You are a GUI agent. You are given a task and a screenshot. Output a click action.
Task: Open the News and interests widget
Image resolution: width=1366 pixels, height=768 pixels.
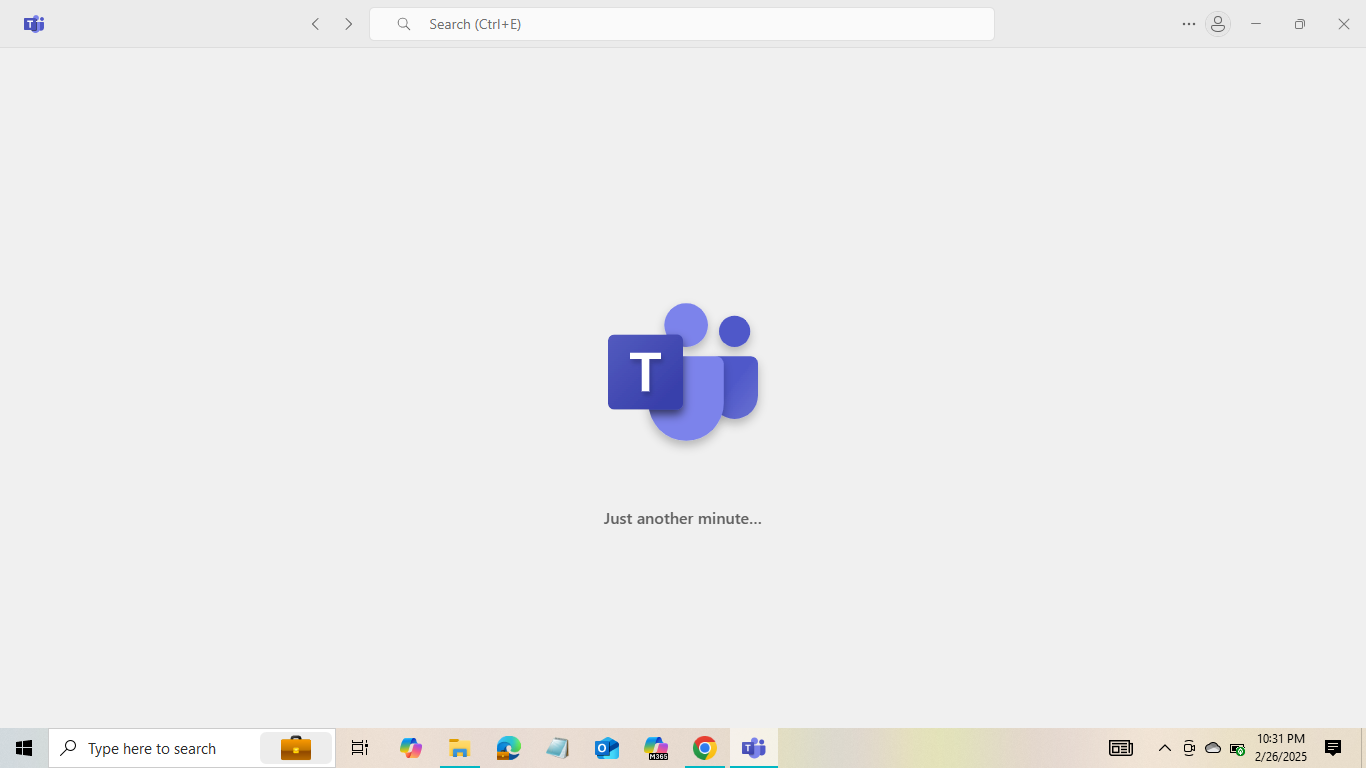pos(1120,748)
